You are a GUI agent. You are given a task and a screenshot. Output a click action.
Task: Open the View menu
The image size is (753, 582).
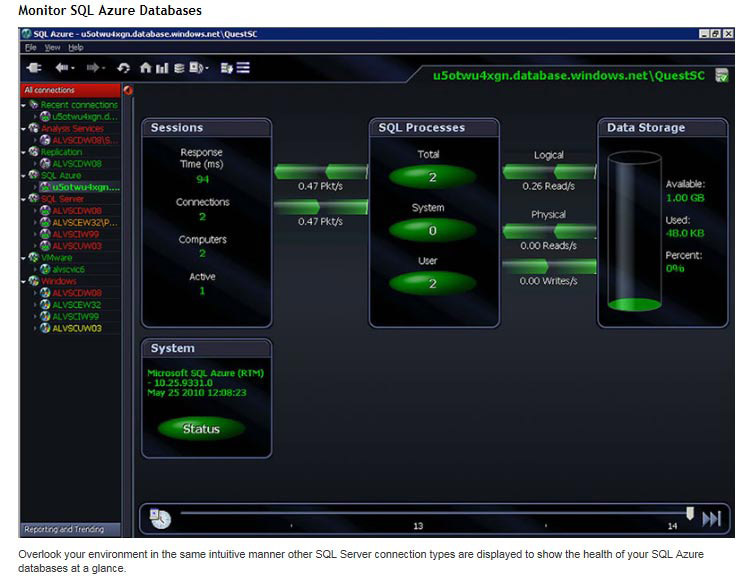(52, 48)
